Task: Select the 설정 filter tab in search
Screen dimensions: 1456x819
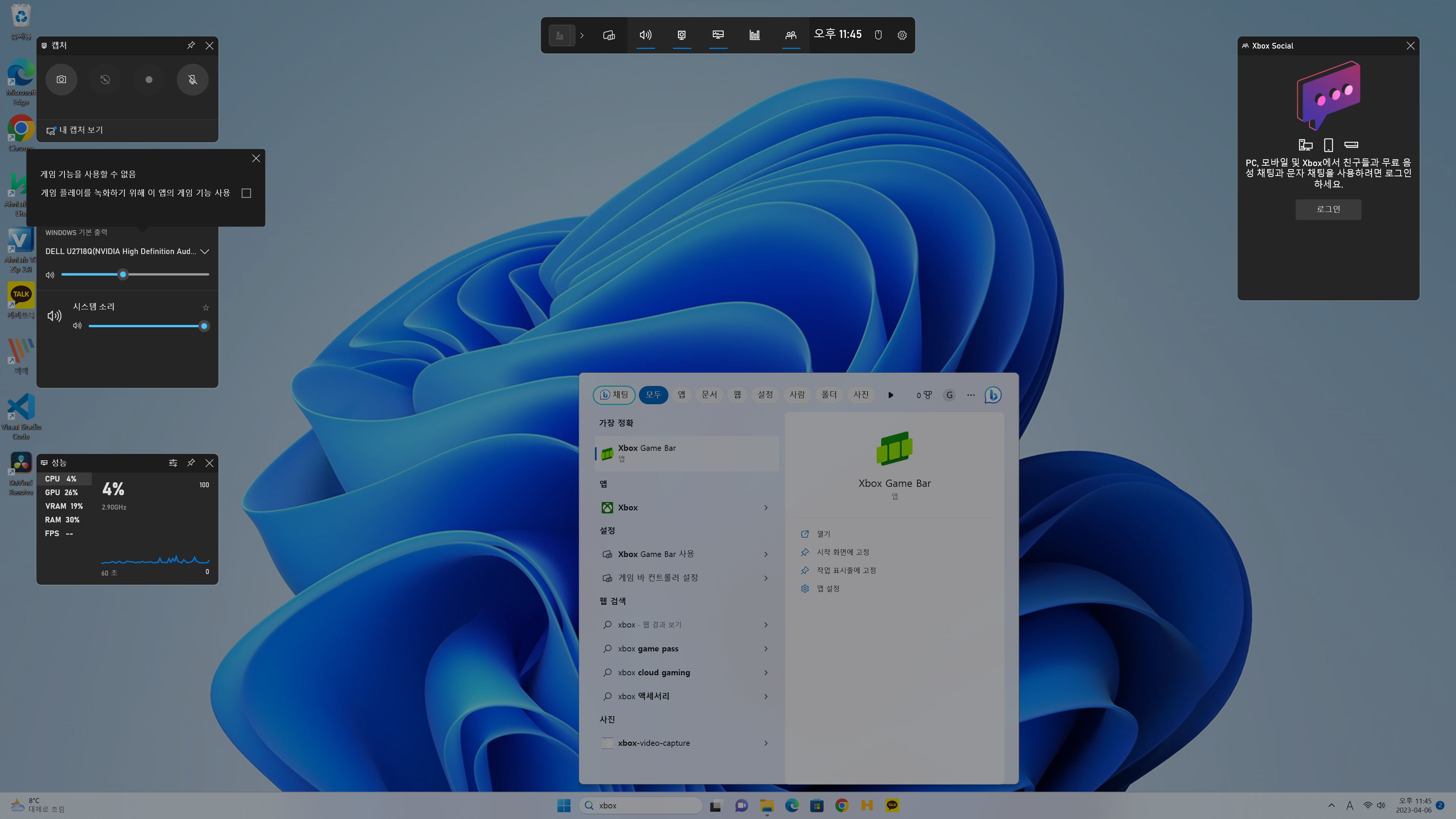Action: [765, 394]
